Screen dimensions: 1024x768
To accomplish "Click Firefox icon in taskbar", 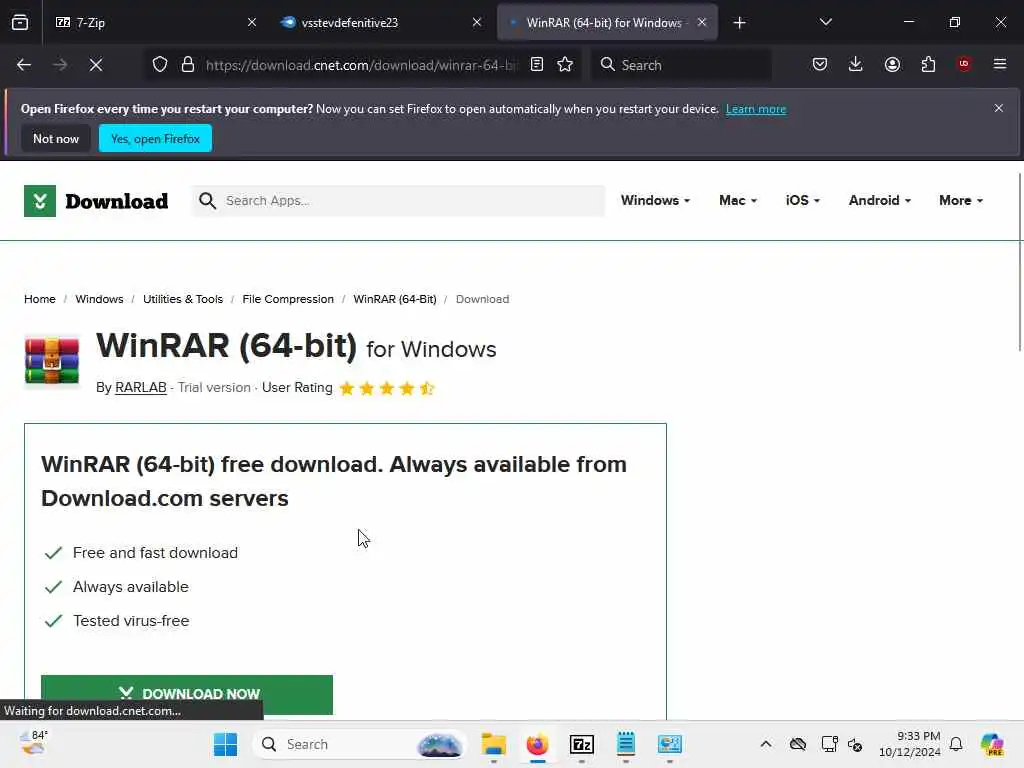I will pyautogui.click(x=537, y=744).
